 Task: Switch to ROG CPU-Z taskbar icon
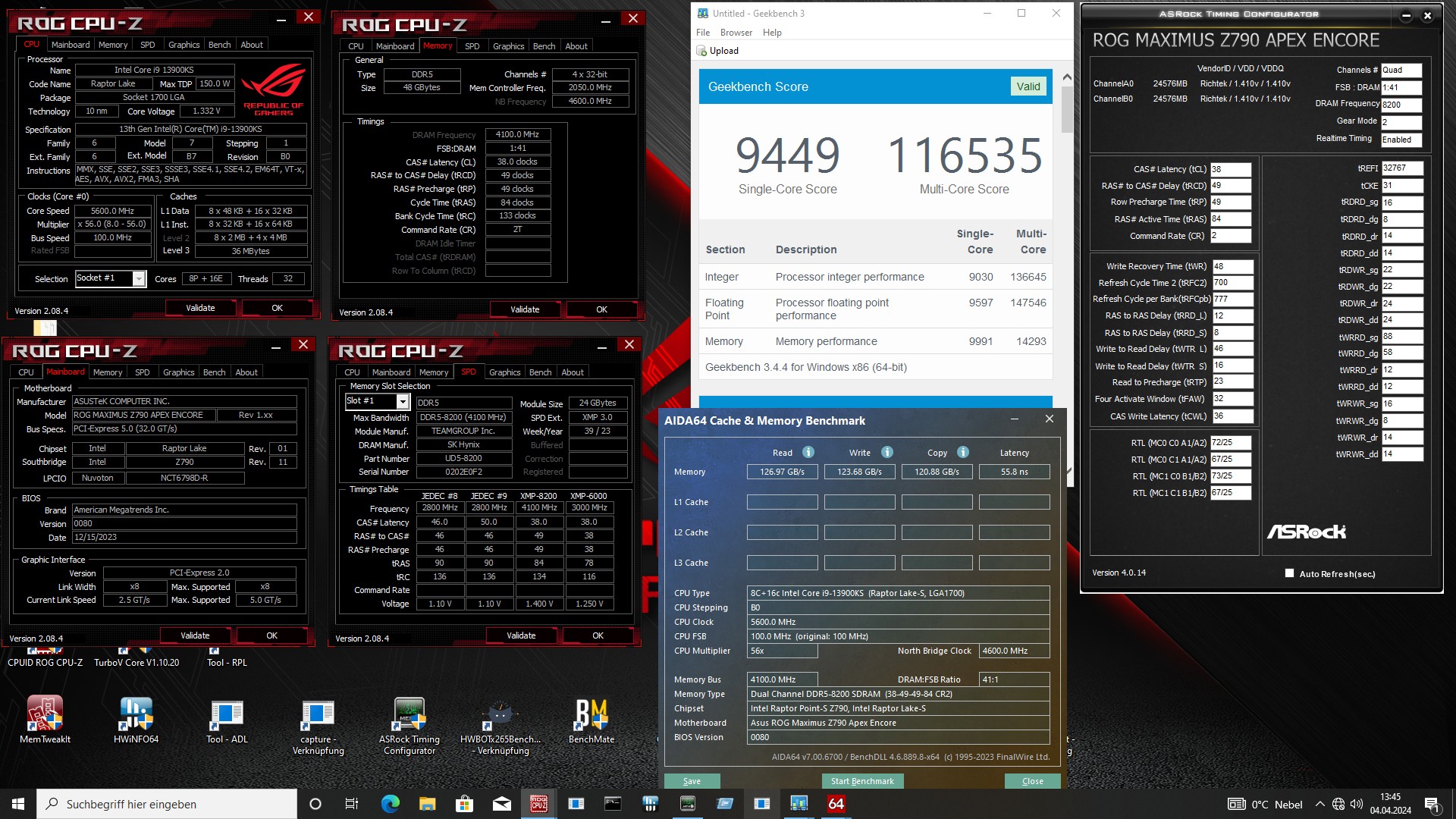(538, 804)
